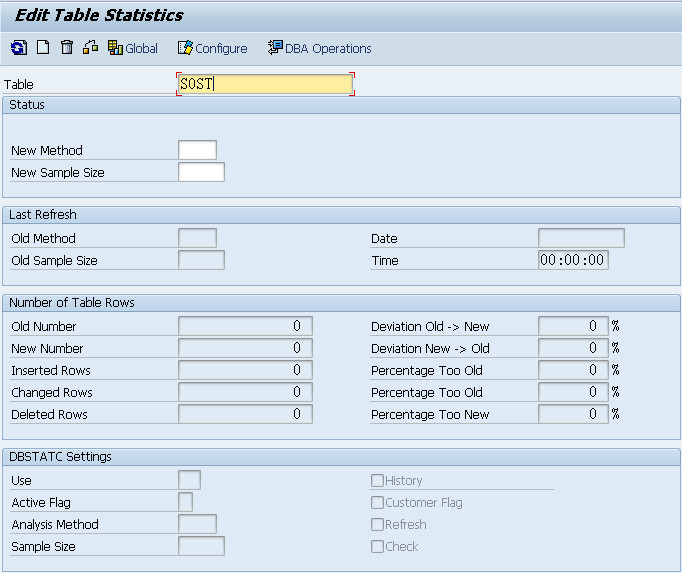Click the Percentage Too New field
The height and width of the screenshot is (573, 682).
click(x=573, y=414)
